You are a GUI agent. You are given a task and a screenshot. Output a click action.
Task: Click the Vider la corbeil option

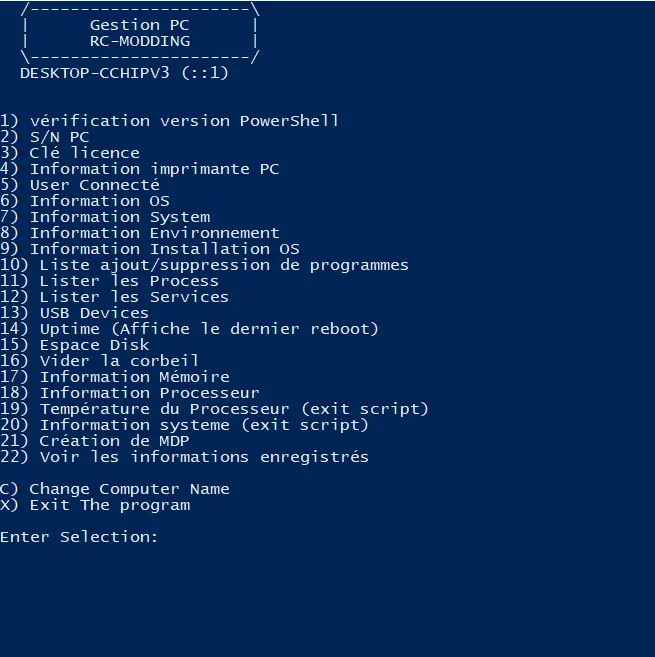(x=99, y=361)
